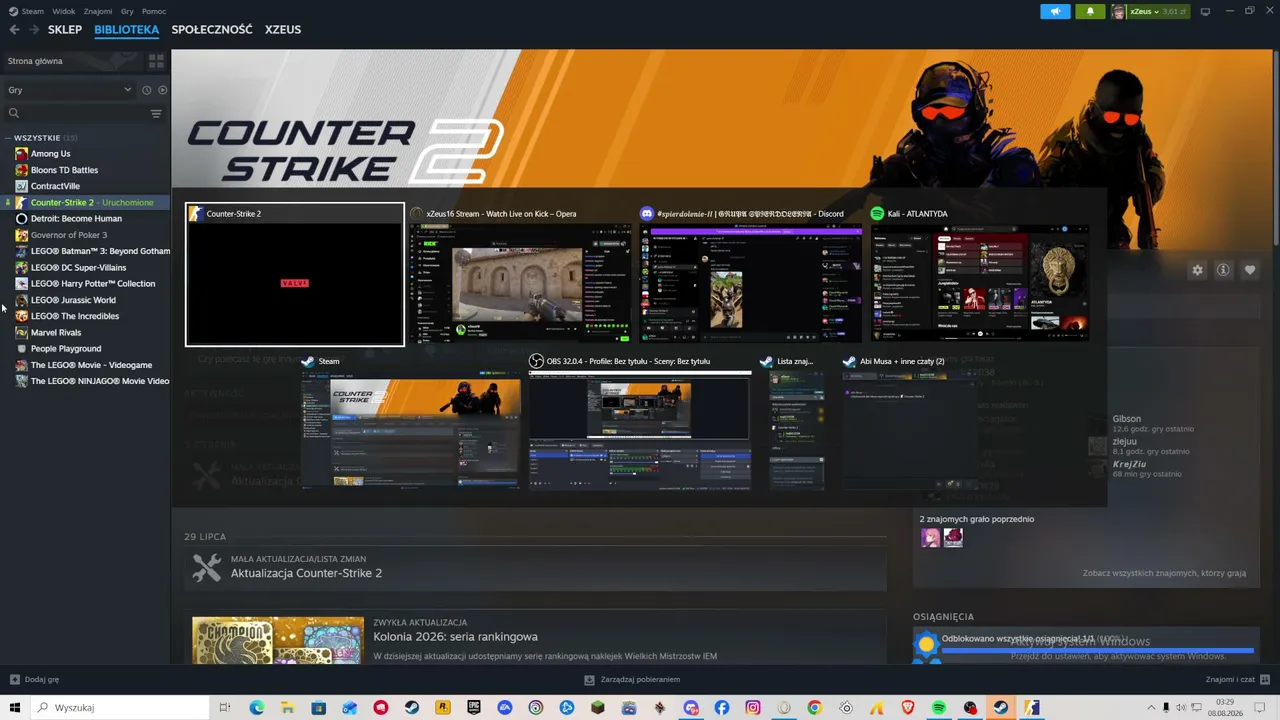Open Instagram from the taskbar
This screenshot has height=720, width=1280.
point(753,708)
